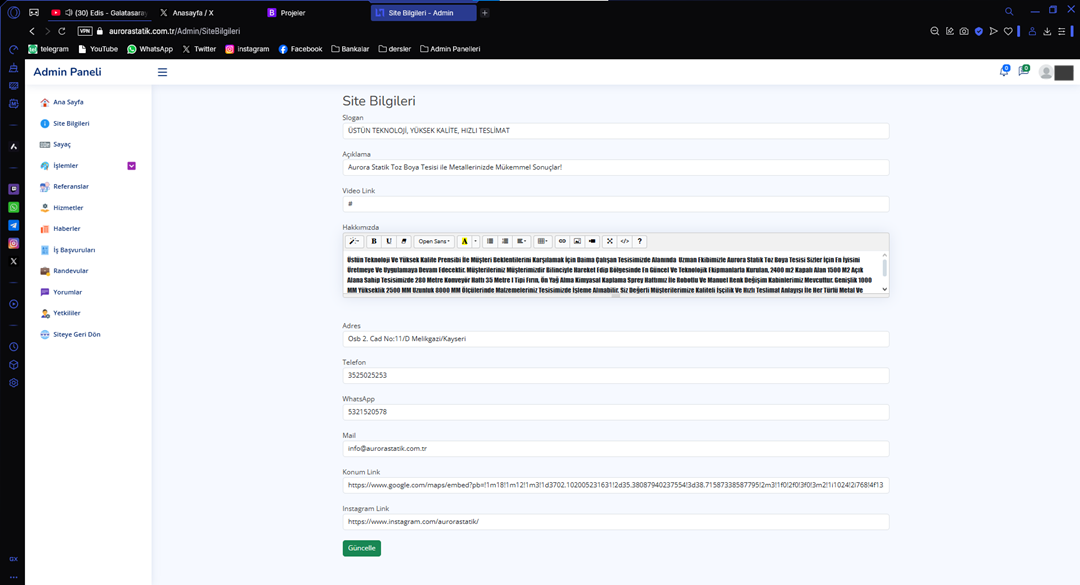
Task: Open the text color dropdown arrow
Action: click(475, 241)
